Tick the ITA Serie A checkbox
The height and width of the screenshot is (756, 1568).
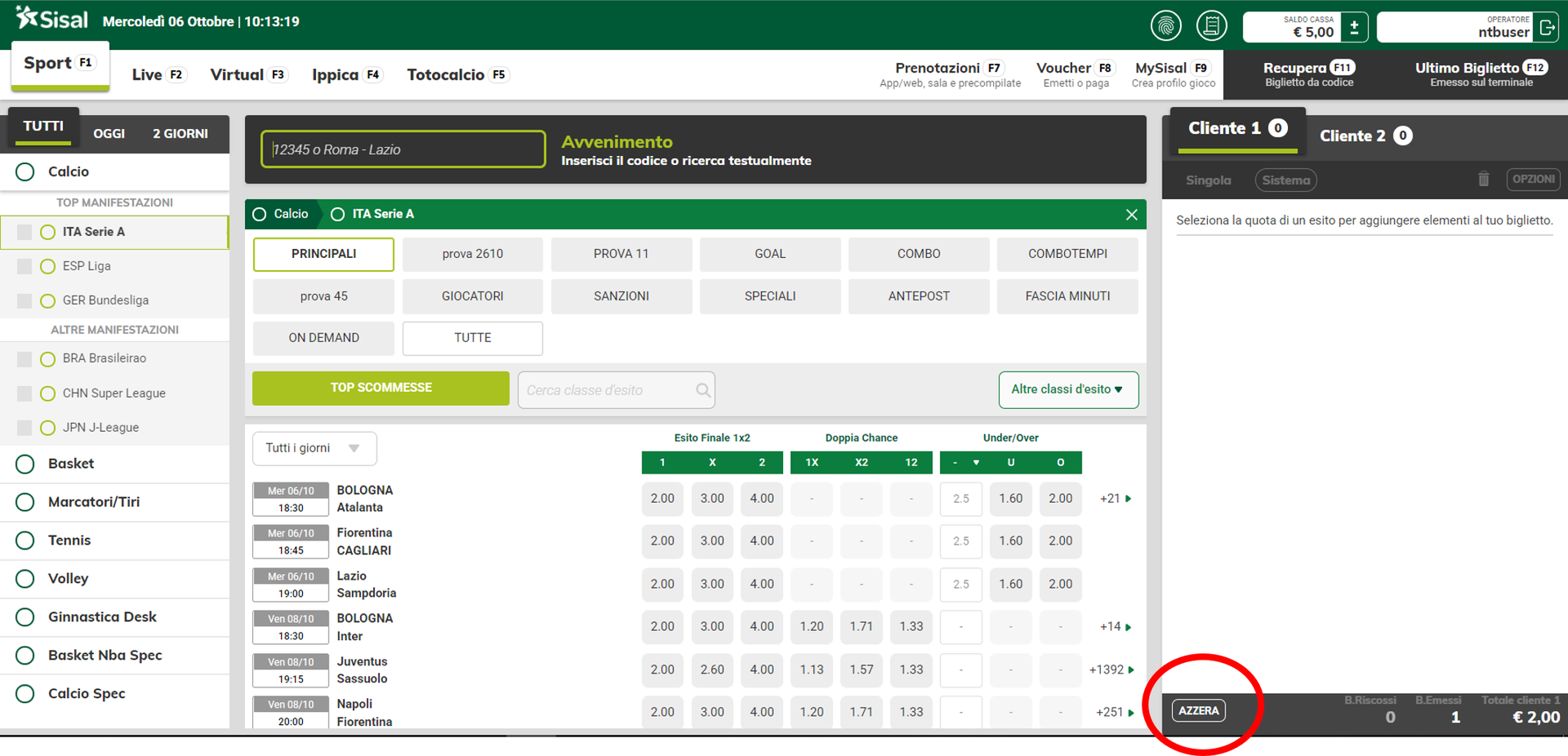(24, 232)
